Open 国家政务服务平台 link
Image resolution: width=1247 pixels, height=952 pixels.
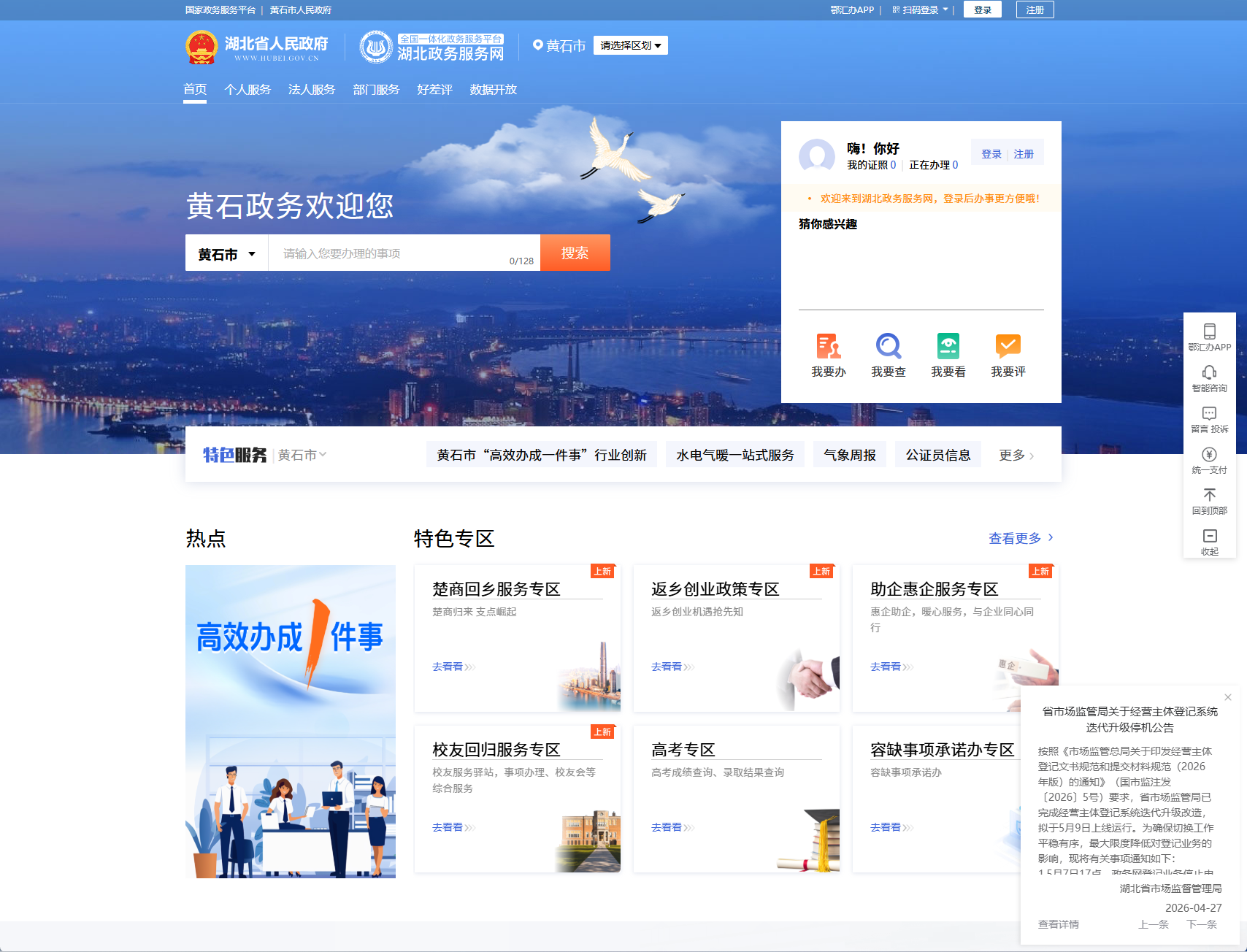pyautogui.click(x=220, y=9)
